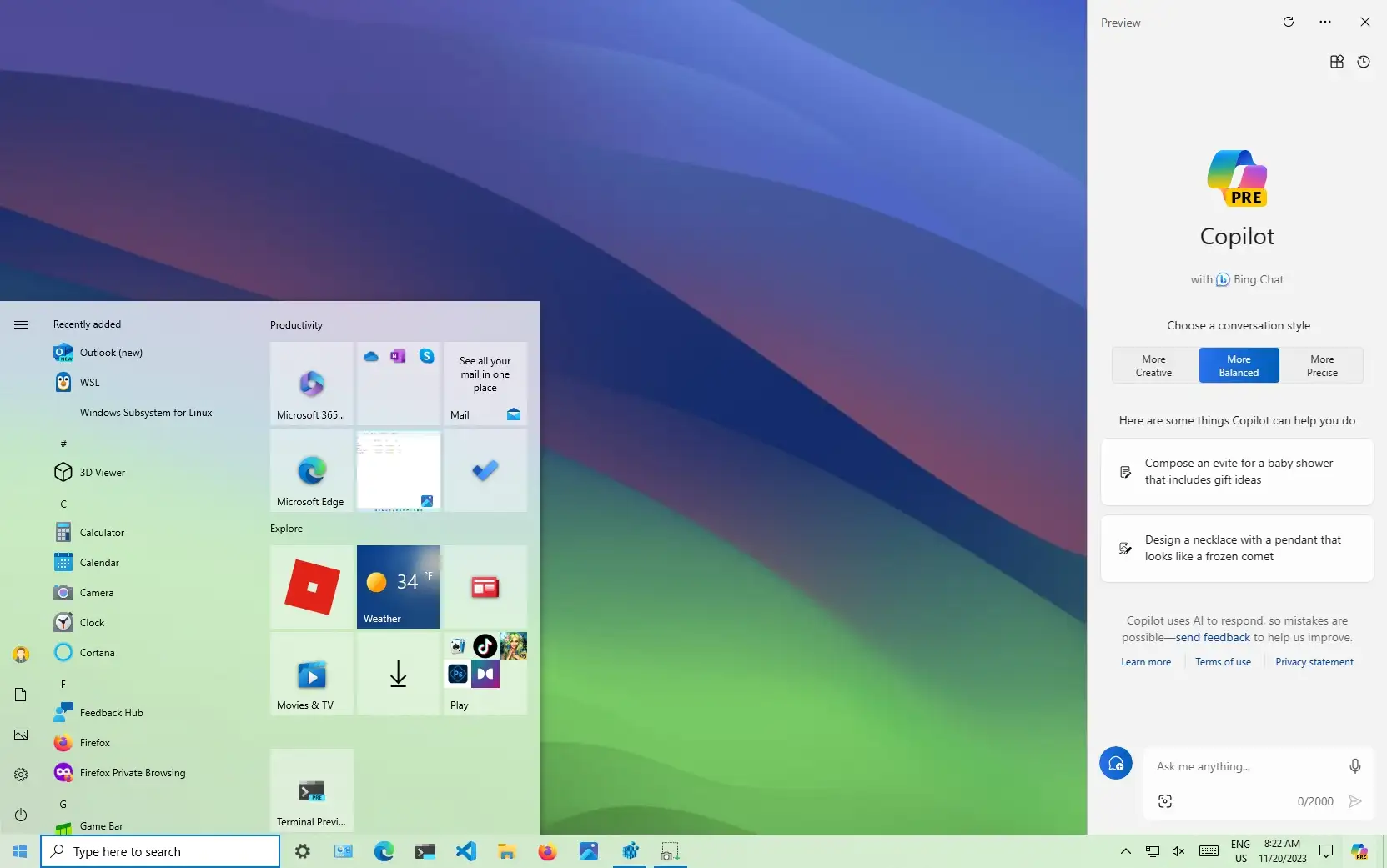Open Calculator from the app list

tap(102, 533)
